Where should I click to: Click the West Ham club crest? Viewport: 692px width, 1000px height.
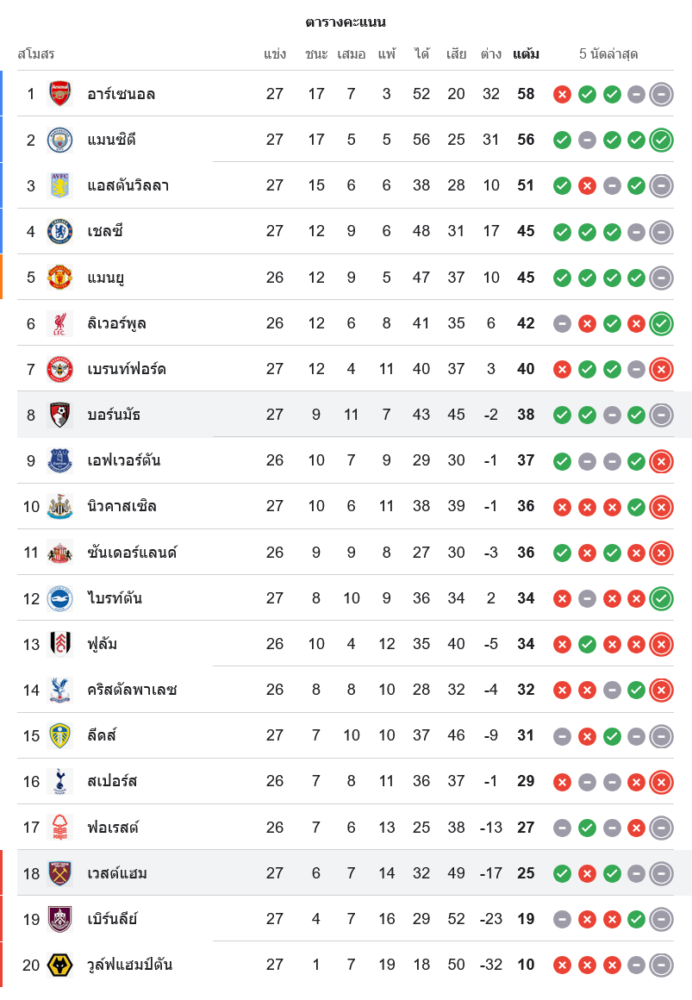click(x=60, y=874)
